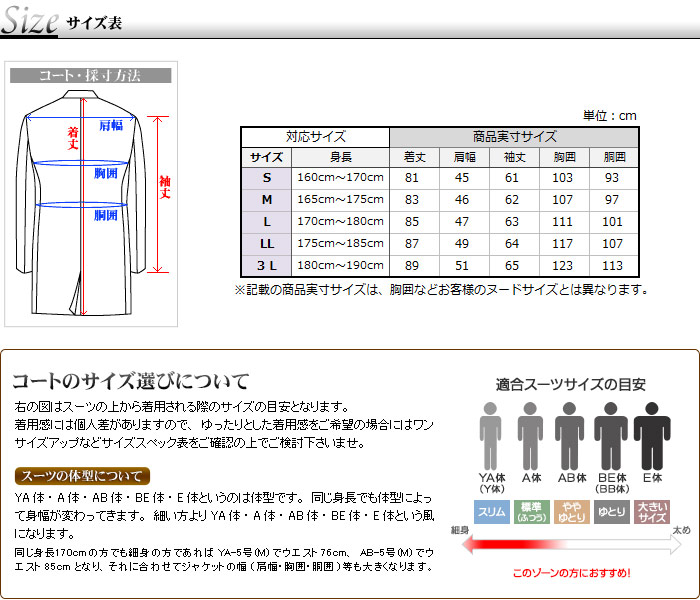The image size is (700, 600).
Task: Click the 117 胸囲 value in LL row
Action: tap(562, 243)
